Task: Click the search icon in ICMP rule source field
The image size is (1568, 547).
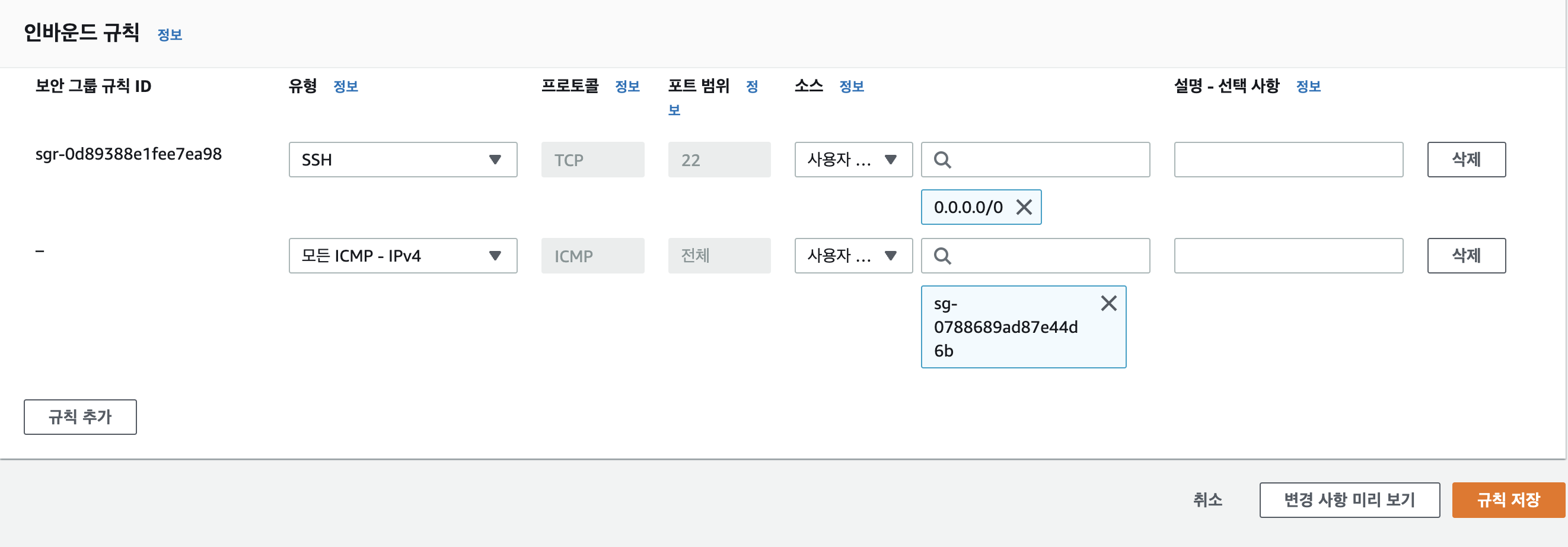Action: pos(942,256)
